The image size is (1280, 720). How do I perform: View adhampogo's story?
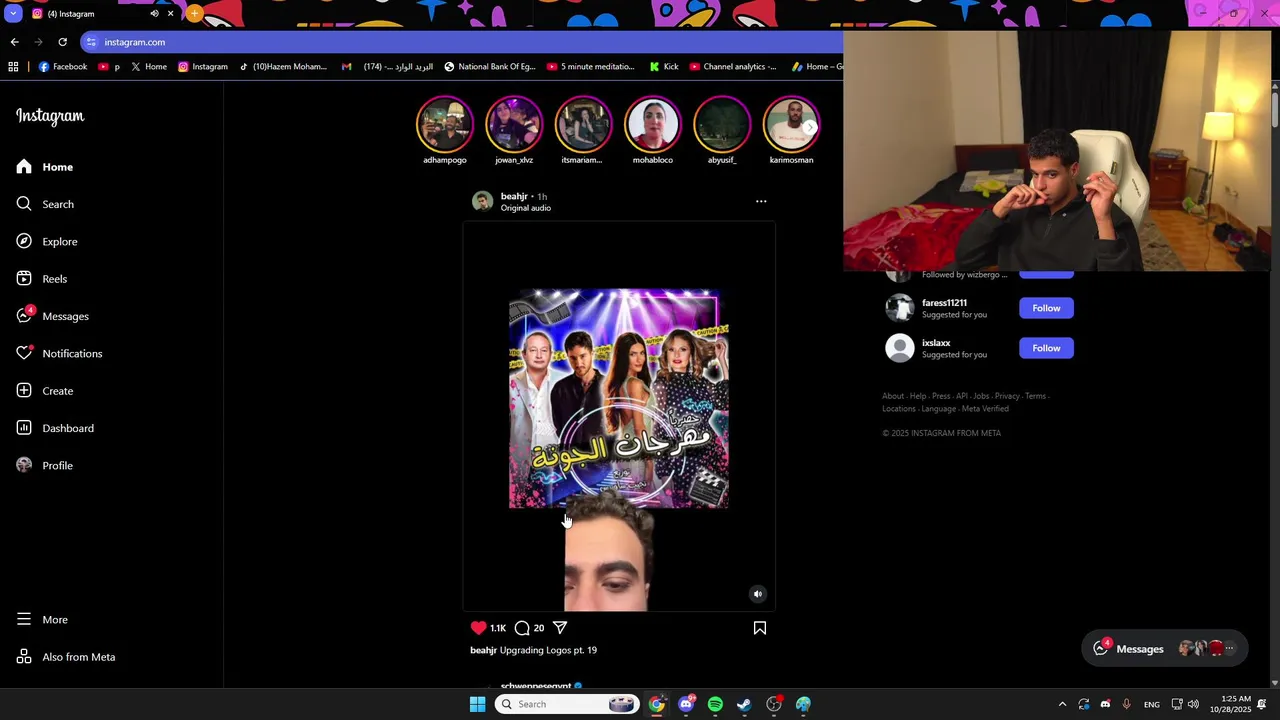[445, 125]
